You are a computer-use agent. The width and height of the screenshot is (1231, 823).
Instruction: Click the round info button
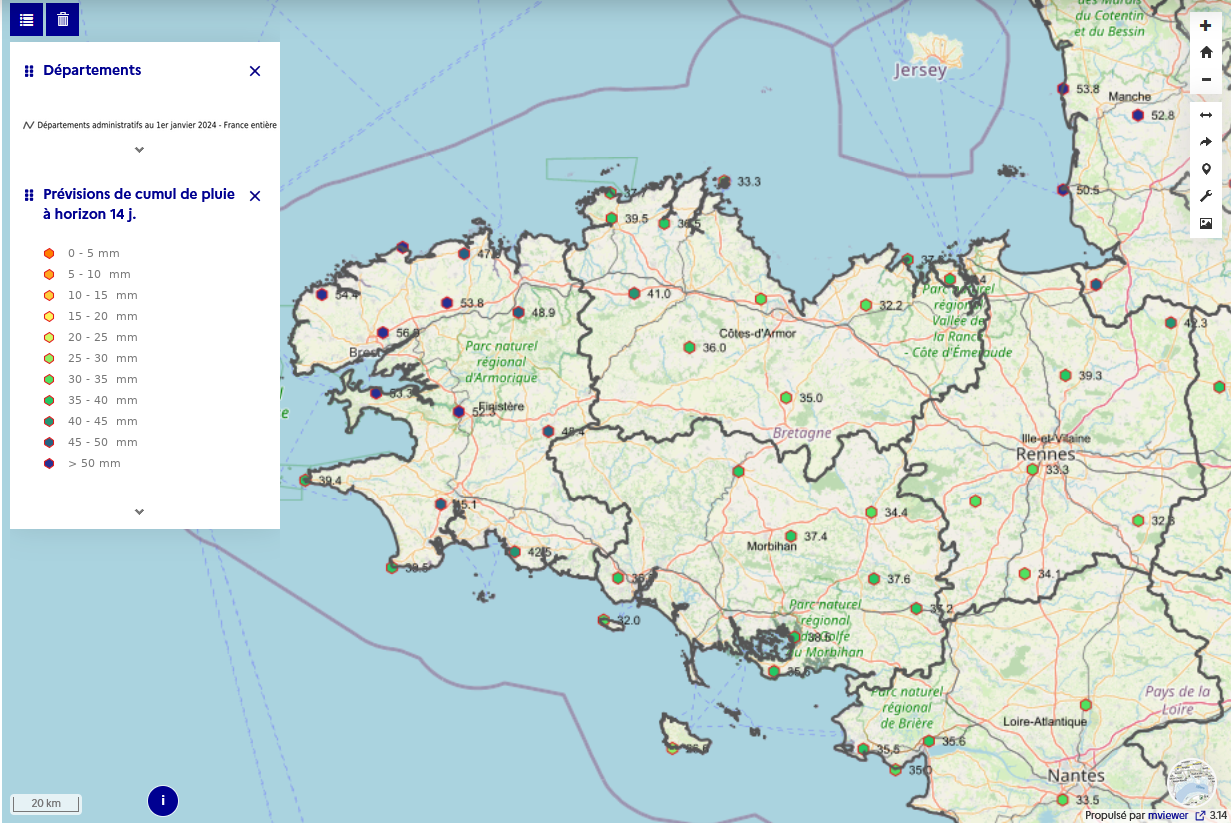pyautogui.click(x=163, y=800)
